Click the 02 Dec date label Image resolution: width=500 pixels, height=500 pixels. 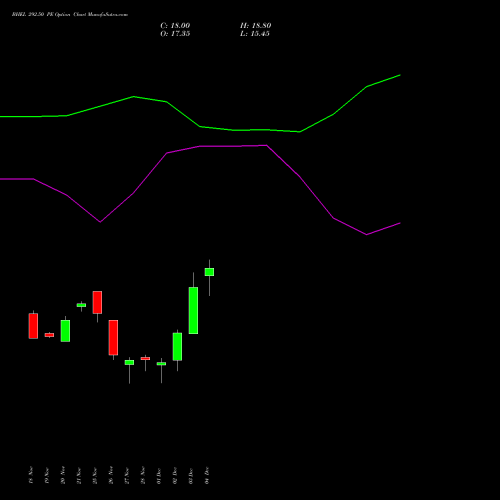pos(175,475)
